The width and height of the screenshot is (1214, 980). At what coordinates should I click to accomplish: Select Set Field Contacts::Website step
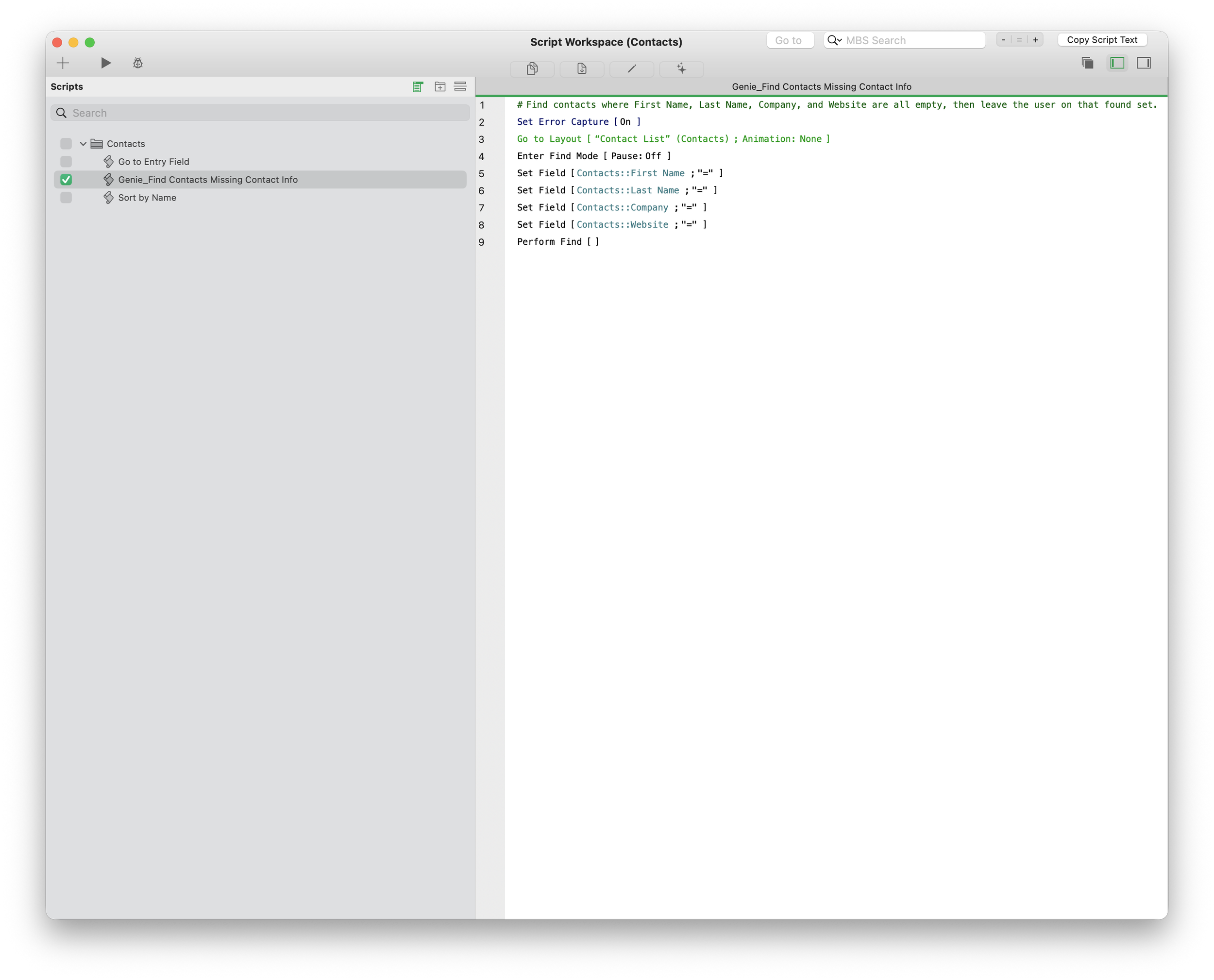[x=612, y=224]
